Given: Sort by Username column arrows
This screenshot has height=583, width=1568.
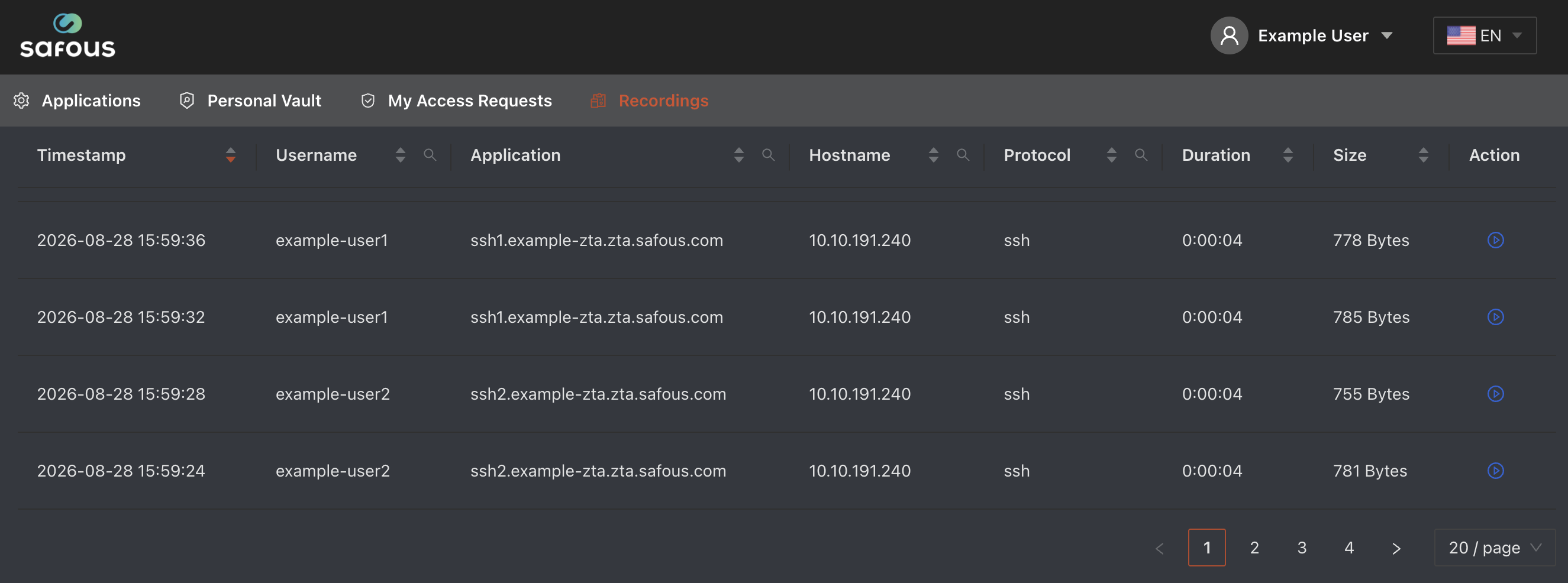Looking at the screenshot, I should pos(400,154).
